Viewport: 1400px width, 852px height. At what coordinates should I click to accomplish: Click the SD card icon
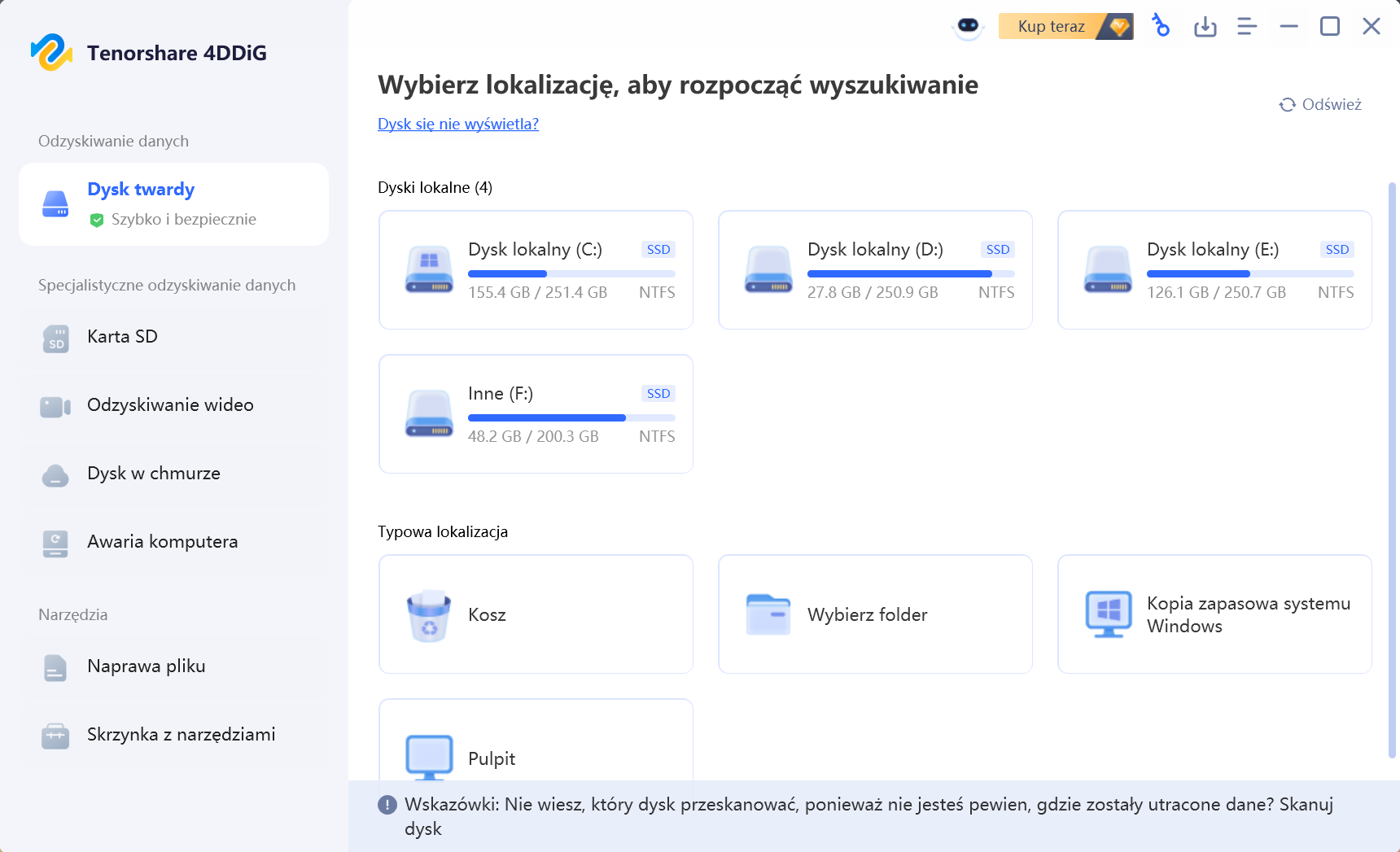(55, 339)
